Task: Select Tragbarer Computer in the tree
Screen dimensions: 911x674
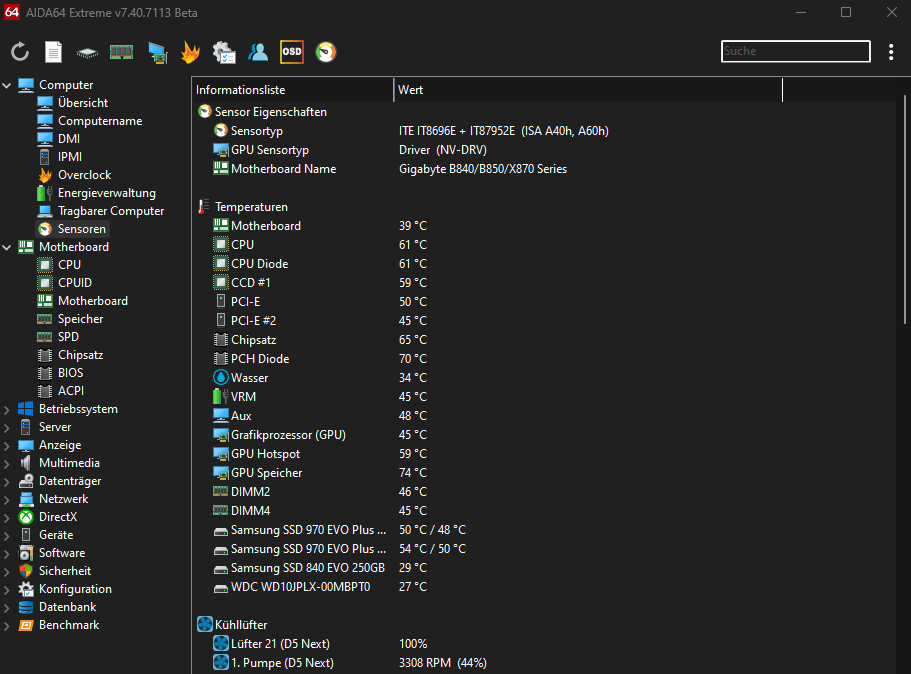Action: [x=101, y=211]
